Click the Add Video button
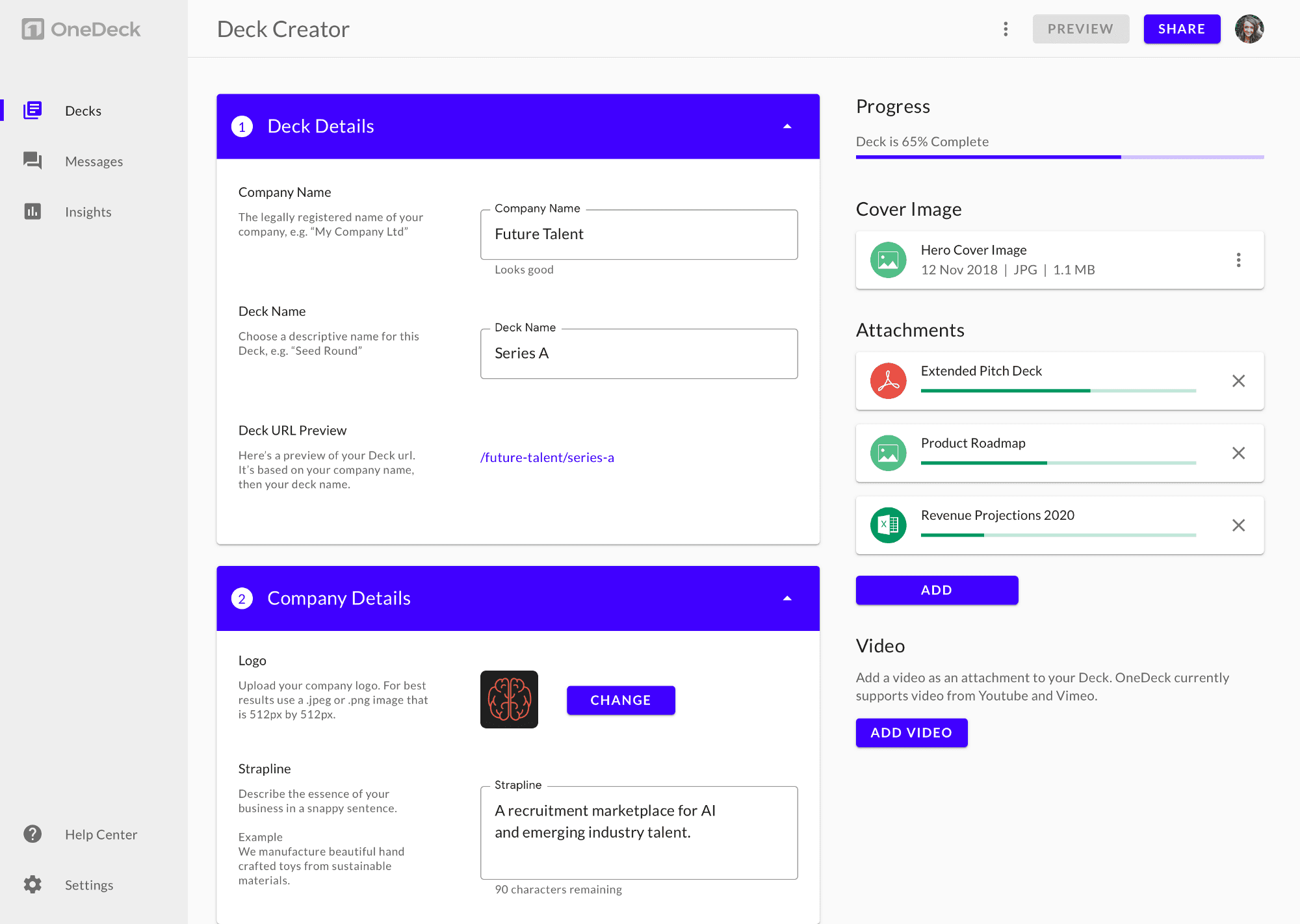This screenshot has width=1300, height=924. pos(911,732)
